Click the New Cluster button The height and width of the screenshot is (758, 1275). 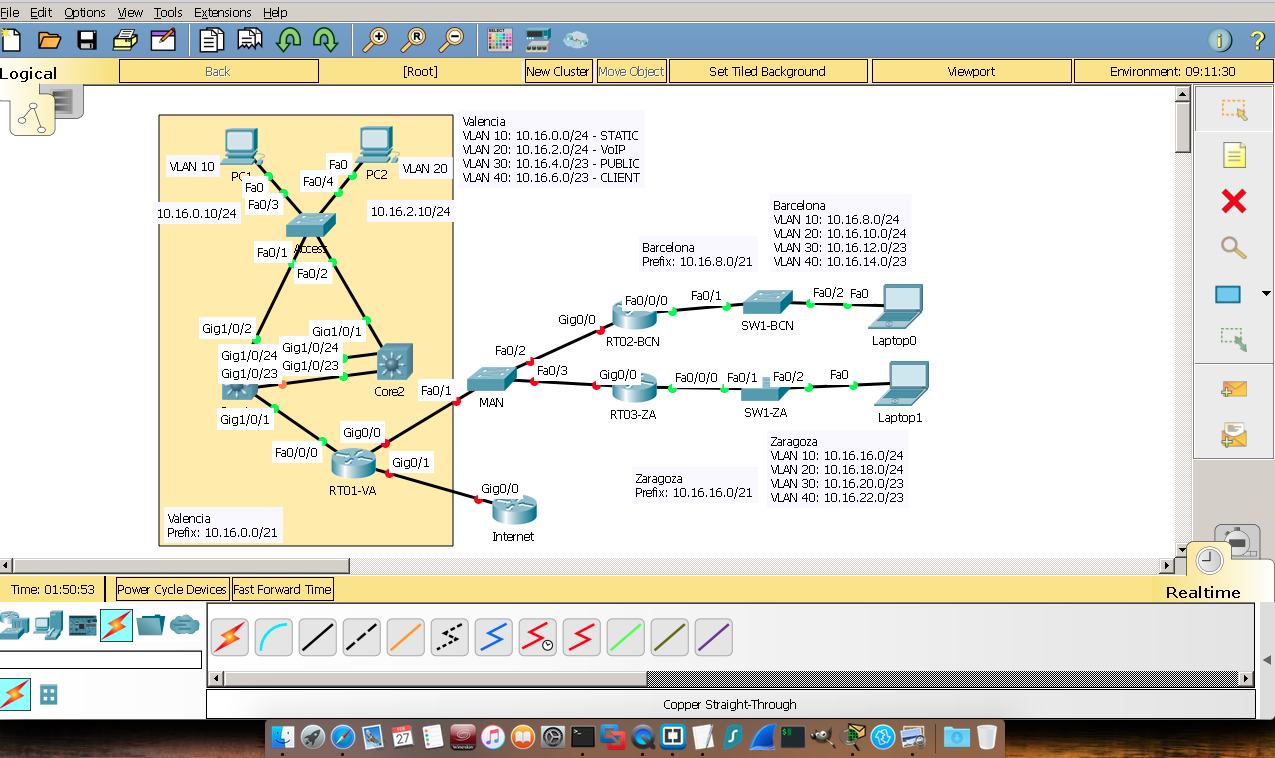coord(558,71)
